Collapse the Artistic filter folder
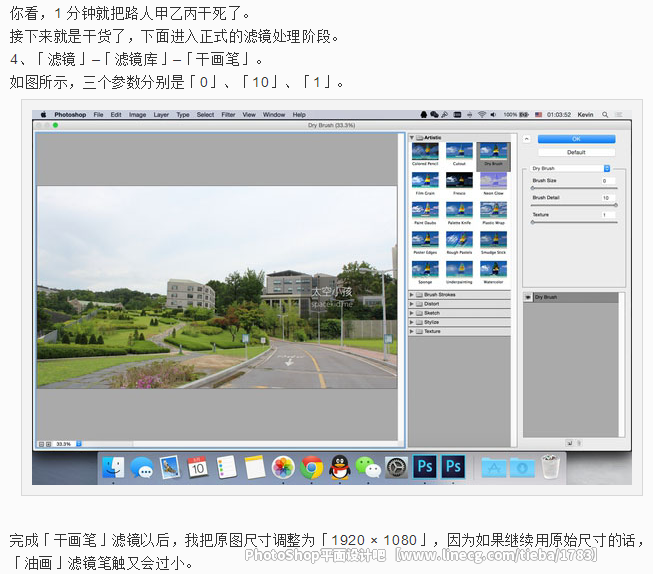The width and height of the screenshot is (653, 574). point(412,137)
